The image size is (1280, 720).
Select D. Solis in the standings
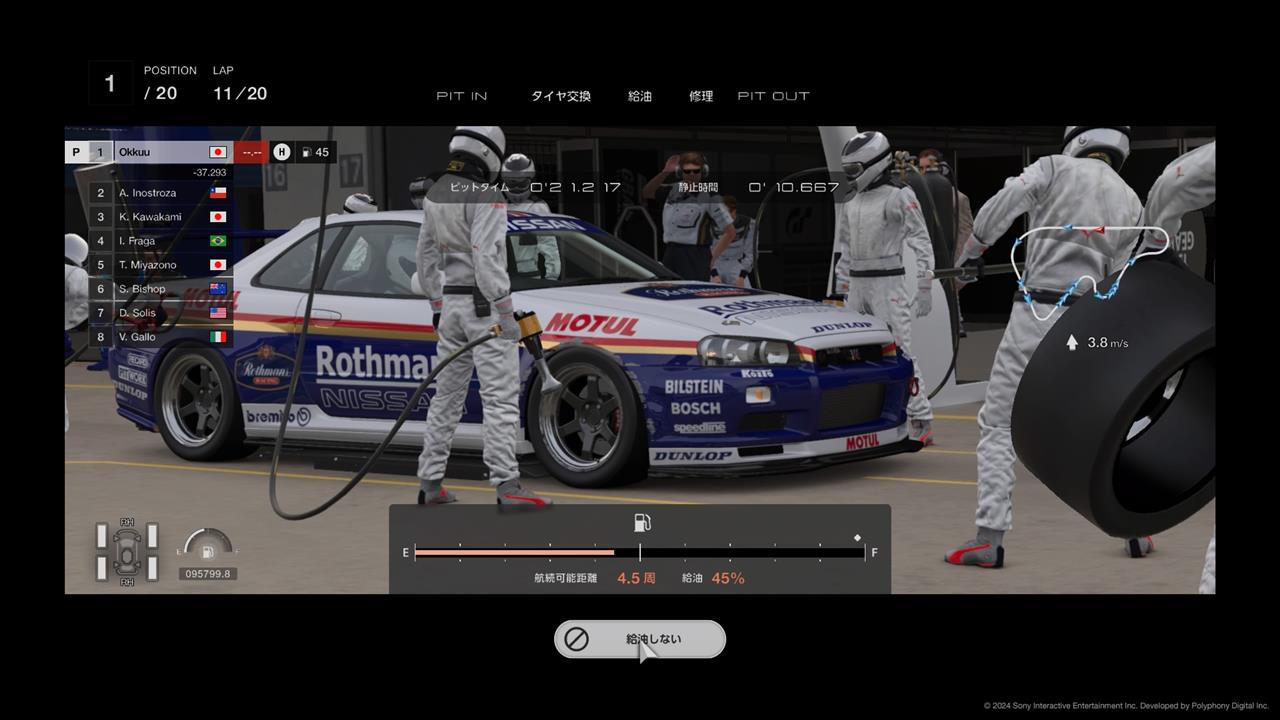[x=137, y=313]
